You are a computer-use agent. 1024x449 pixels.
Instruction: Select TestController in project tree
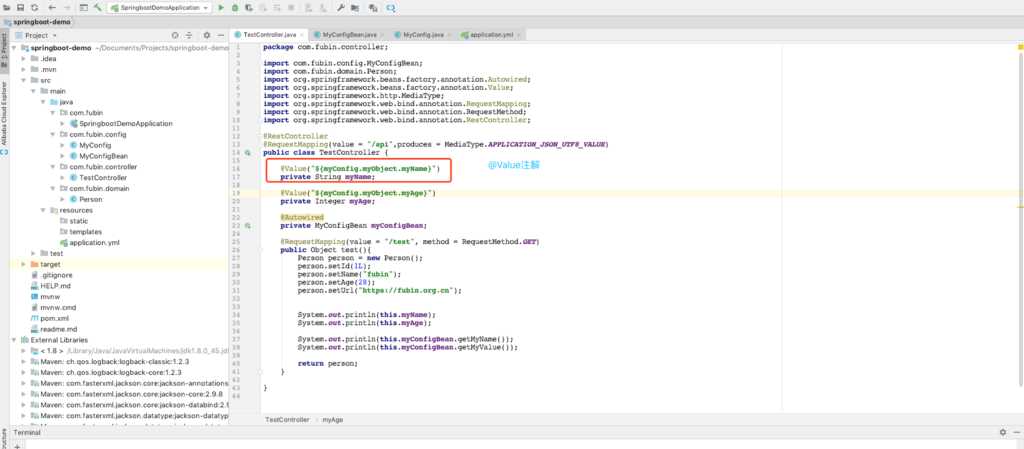pos(103,178)
